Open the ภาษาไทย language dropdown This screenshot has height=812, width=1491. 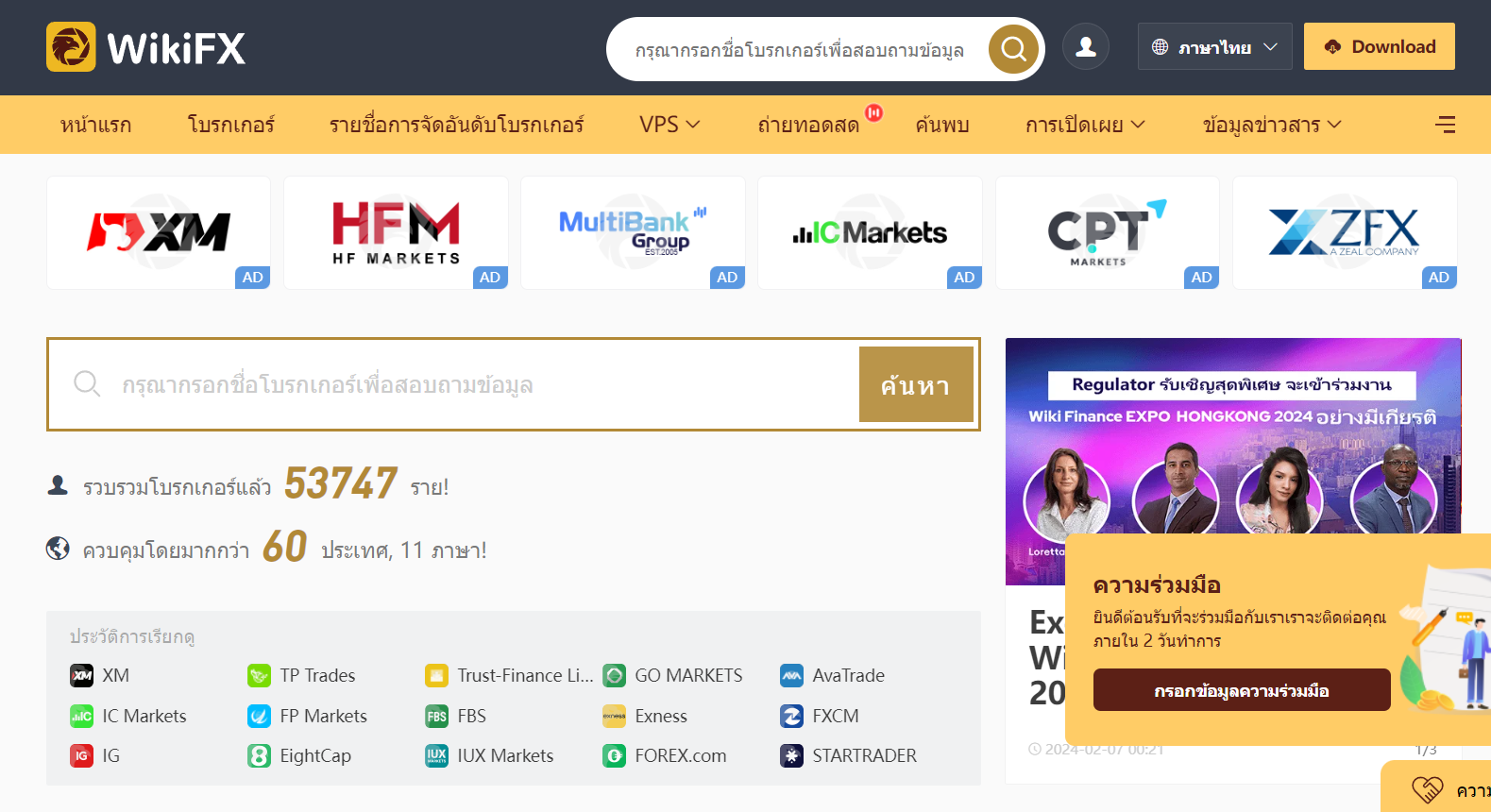click(x=1215, y=46)
